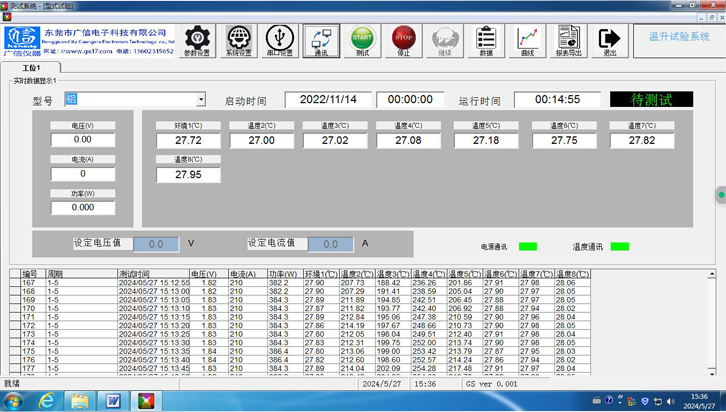This screenshot has height=412, width=726.
Task: Click the 退出 exit icon
Action: [609, 41]
